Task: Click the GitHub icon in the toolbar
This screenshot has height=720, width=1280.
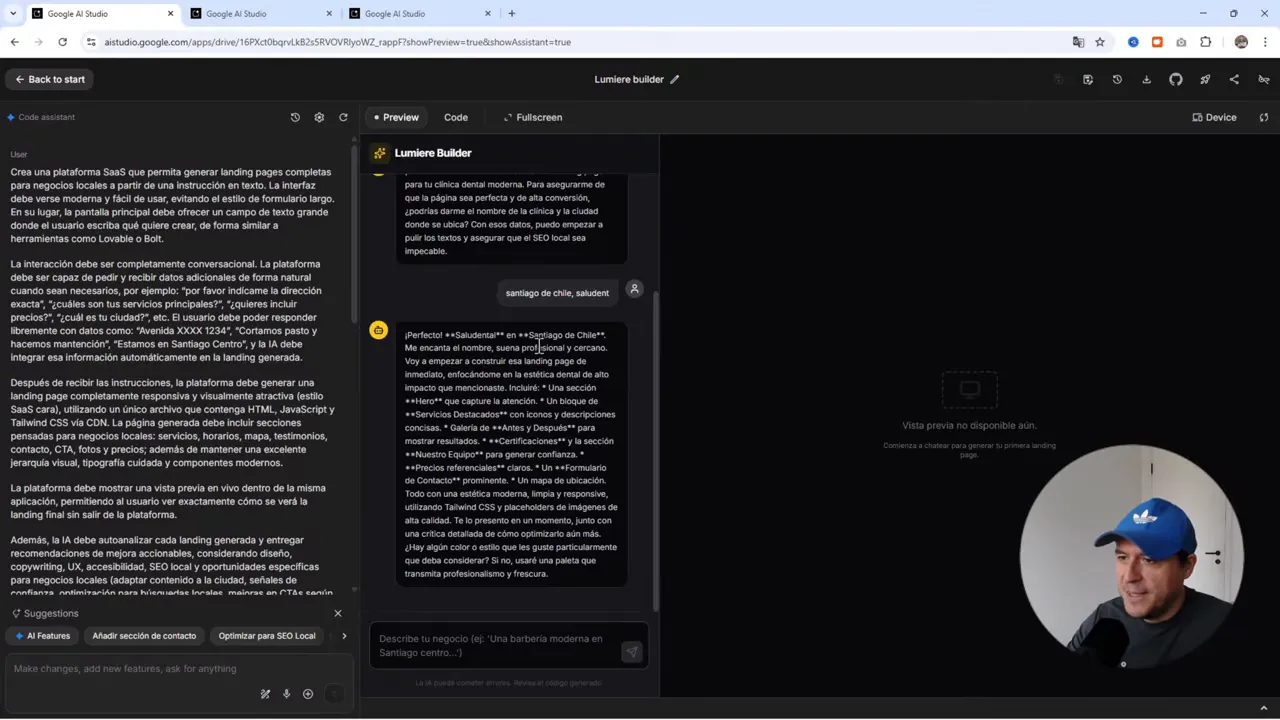Action: pos(1176,79)
